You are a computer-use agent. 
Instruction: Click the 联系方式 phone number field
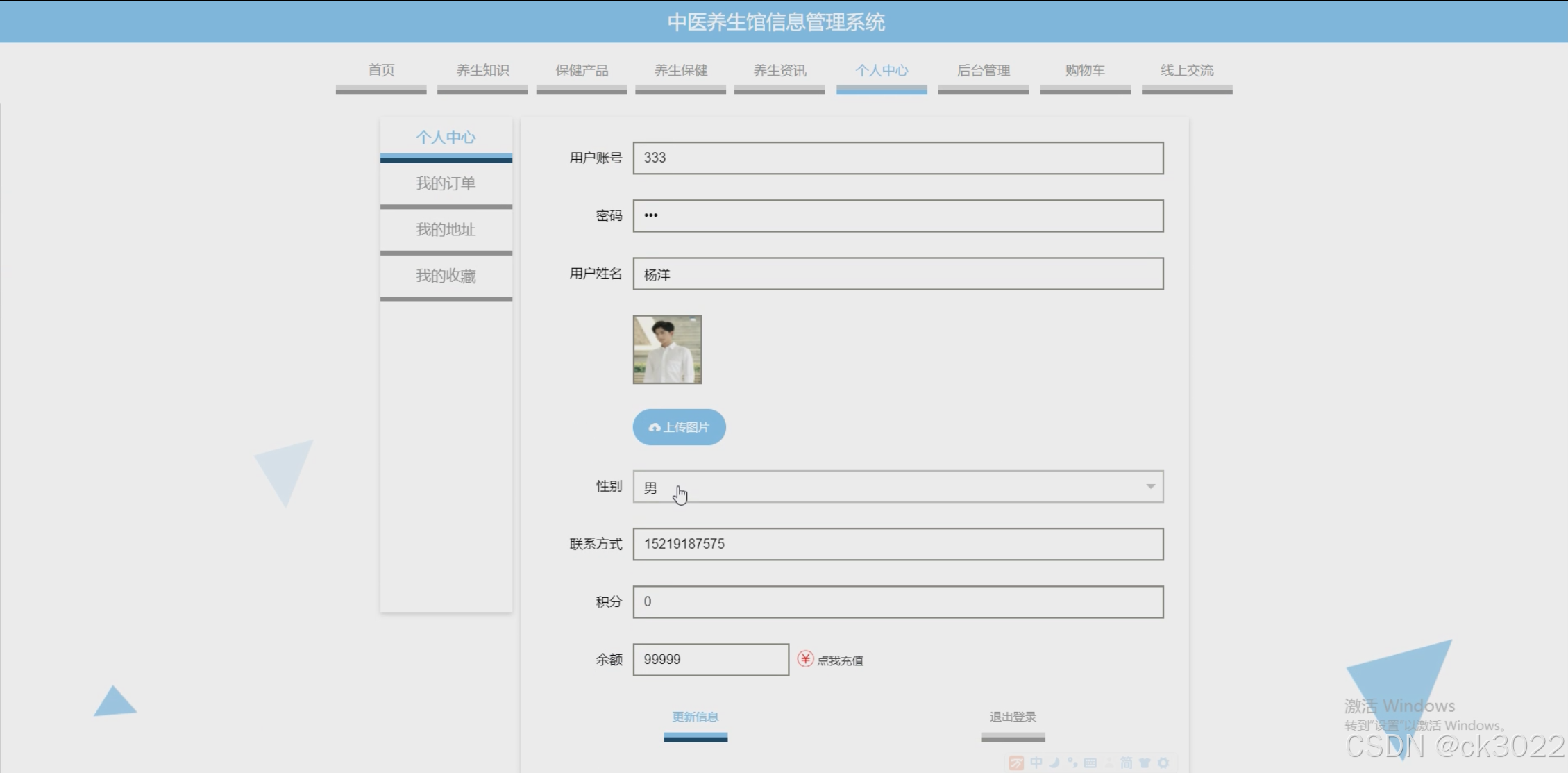pyautogui.click(x=897, y=544)
